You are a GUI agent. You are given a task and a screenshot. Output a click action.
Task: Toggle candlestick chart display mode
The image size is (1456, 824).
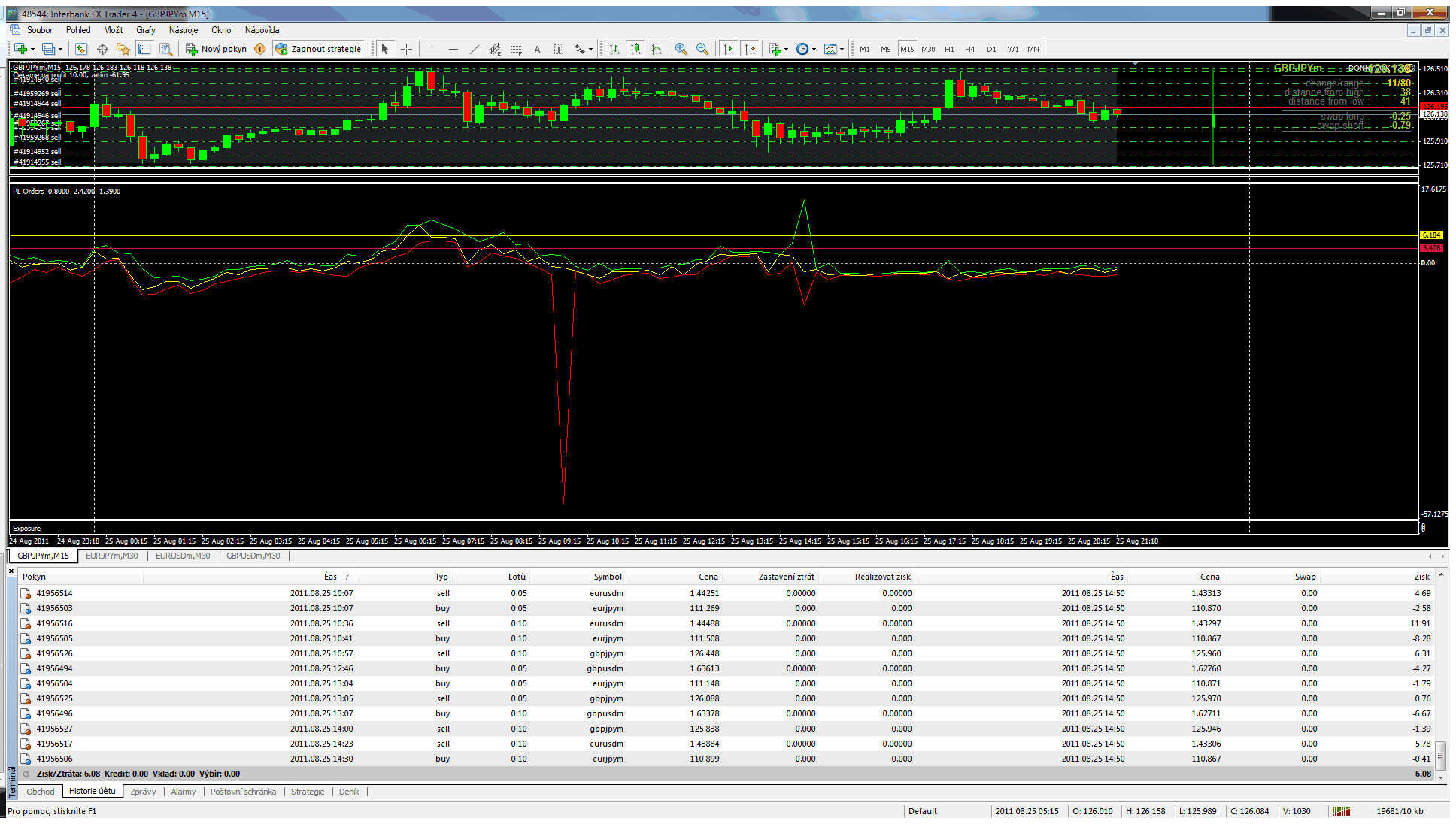coord(635,49)
